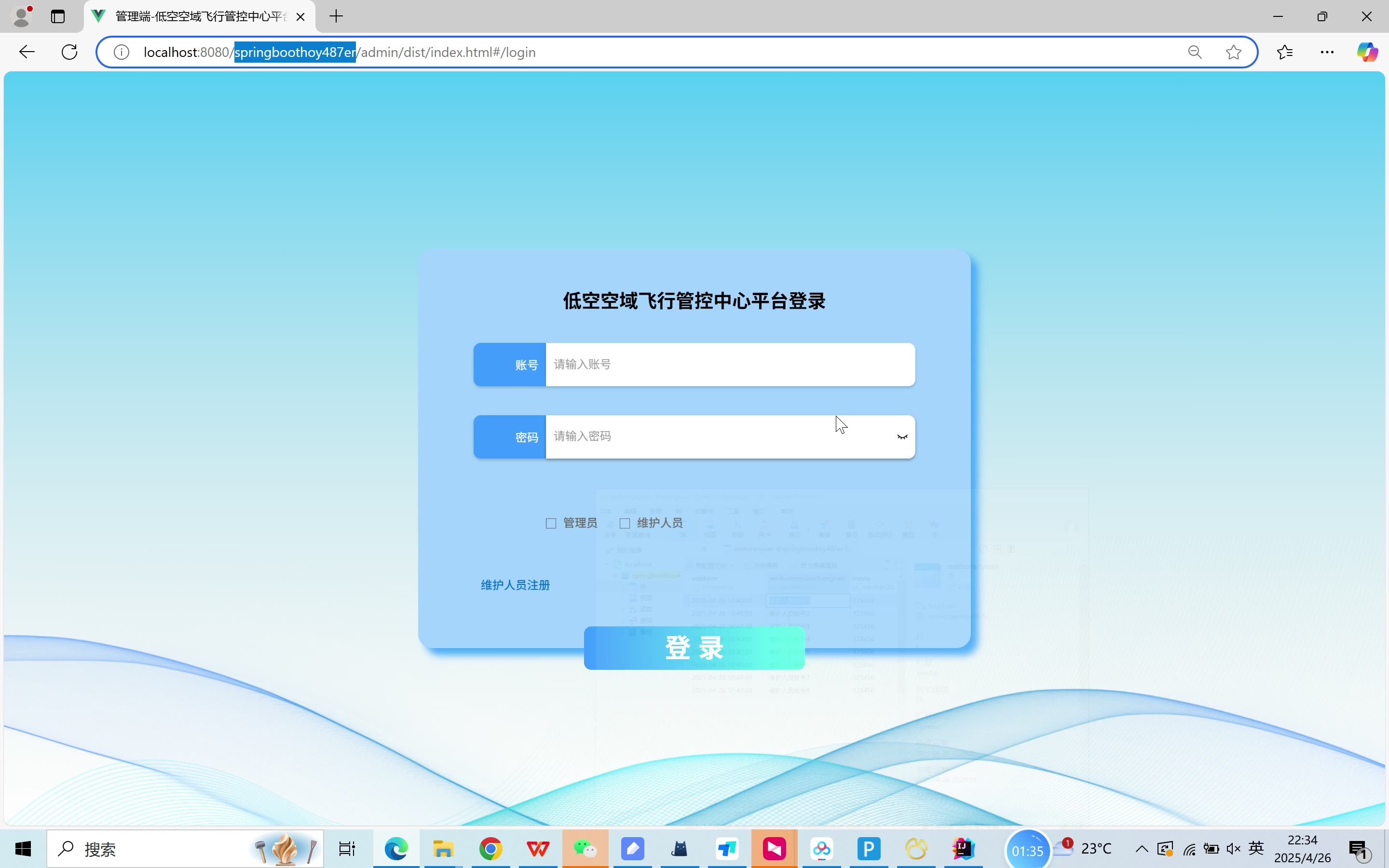
Task: Focus the 密码 password input field
Action: pyautogui.click(x=718, y=437)
